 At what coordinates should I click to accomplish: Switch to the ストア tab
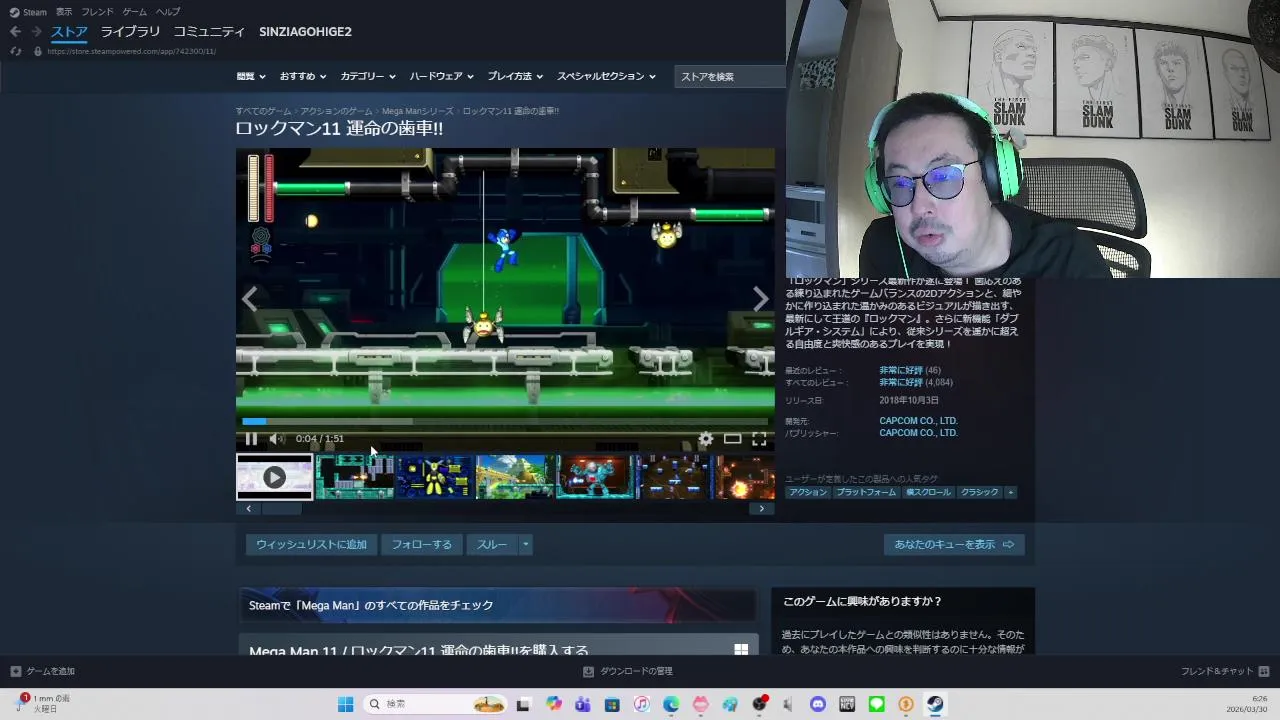69,32
